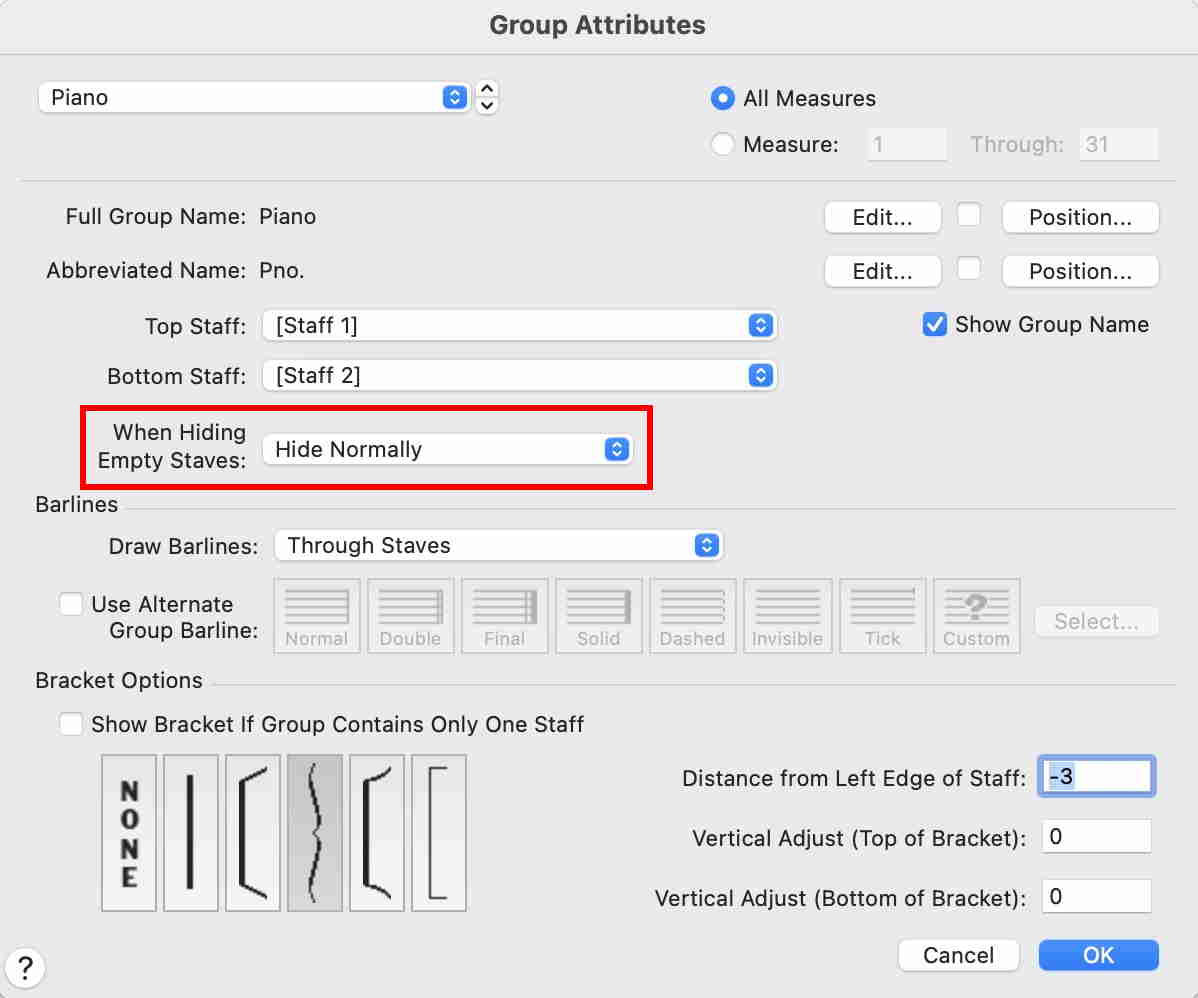1198x998 pixels.
Task: Open the Piano group selector dropdown
Action: [254, 98]
